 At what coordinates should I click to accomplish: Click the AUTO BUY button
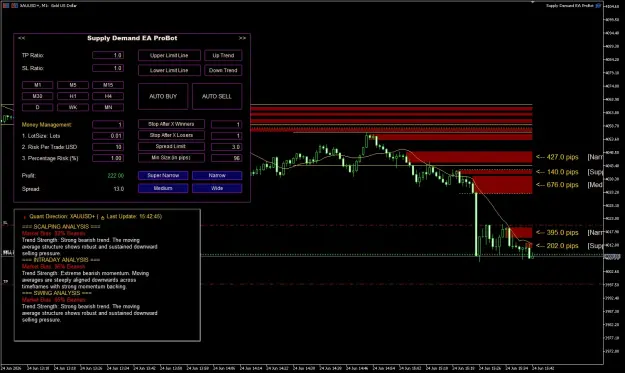tap(163, 96)
